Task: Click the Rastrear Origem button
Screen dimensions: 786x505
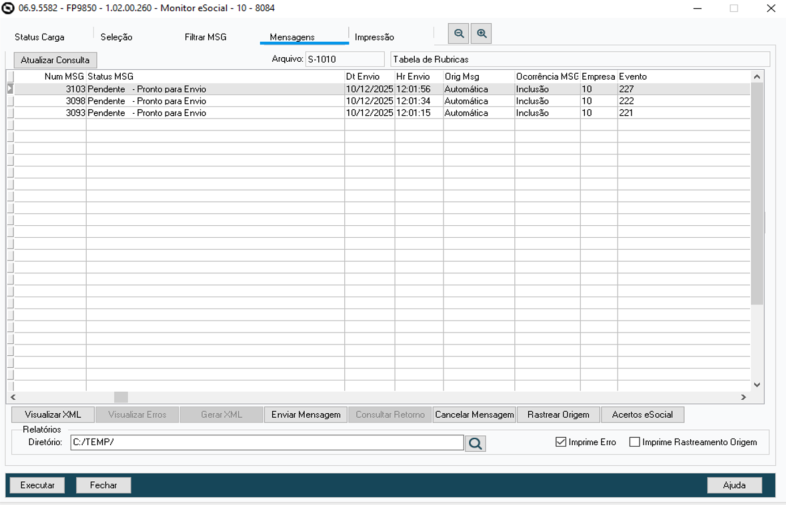Action: pyautogui.click(x=558, y=415)
